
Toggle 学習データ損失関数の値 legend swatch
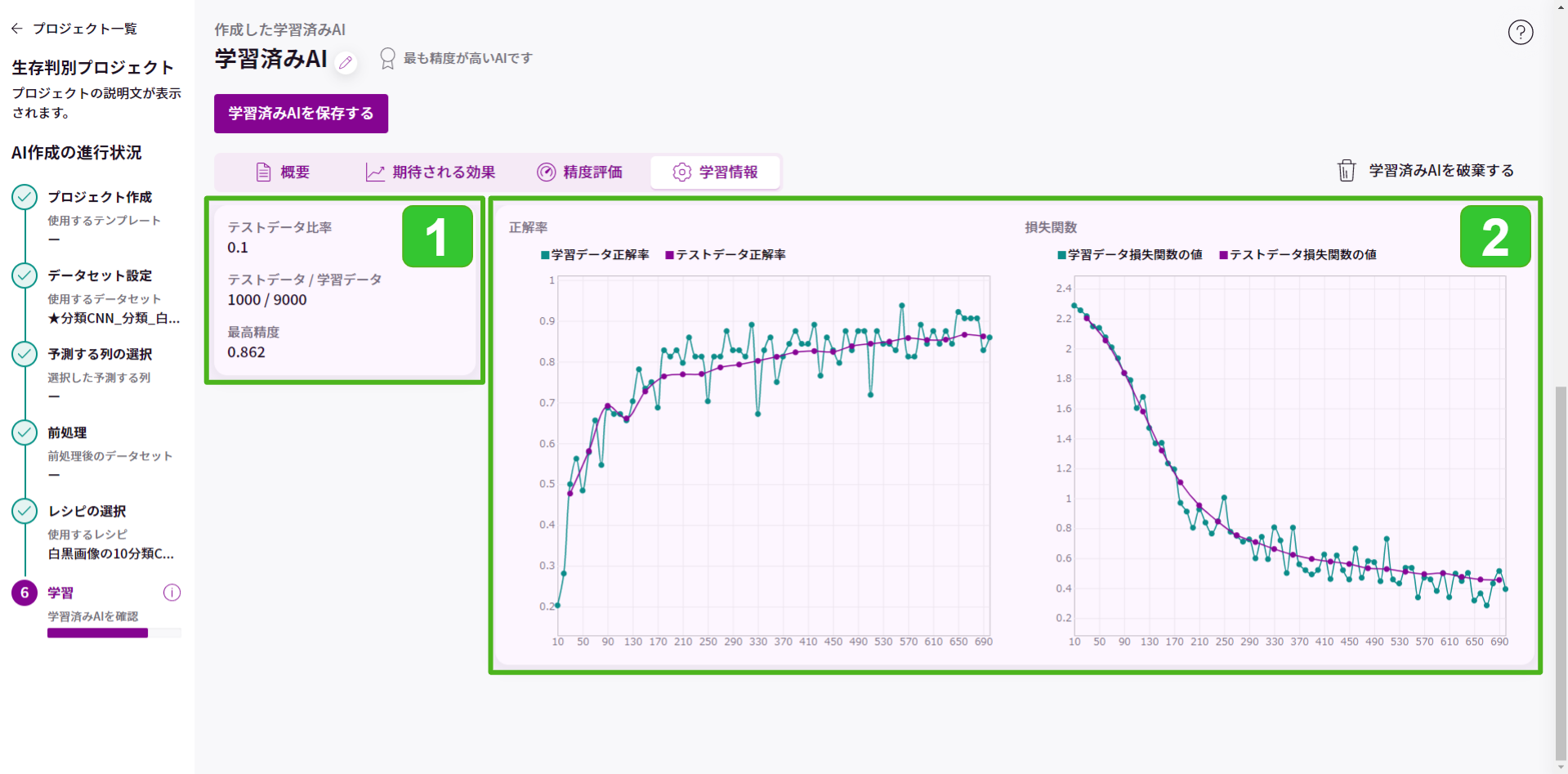coord(1061,255)
